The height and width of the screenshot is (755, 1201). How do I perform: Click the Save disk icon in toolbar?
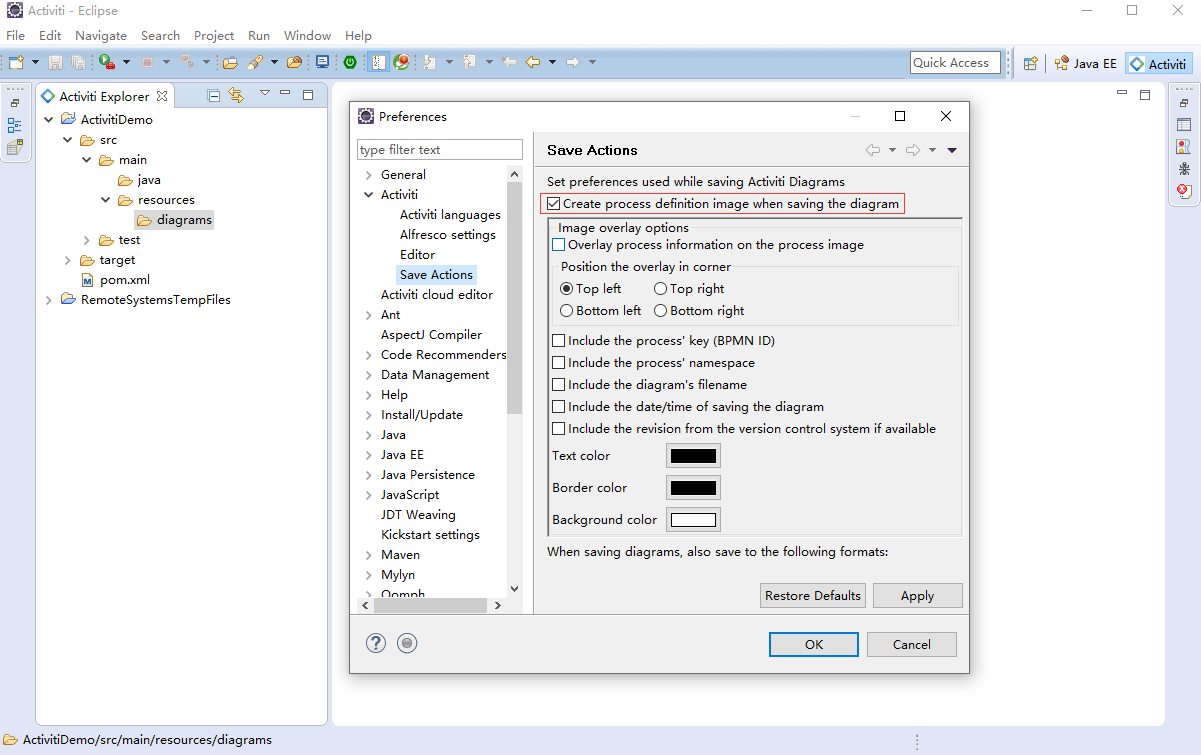(56, 62)
